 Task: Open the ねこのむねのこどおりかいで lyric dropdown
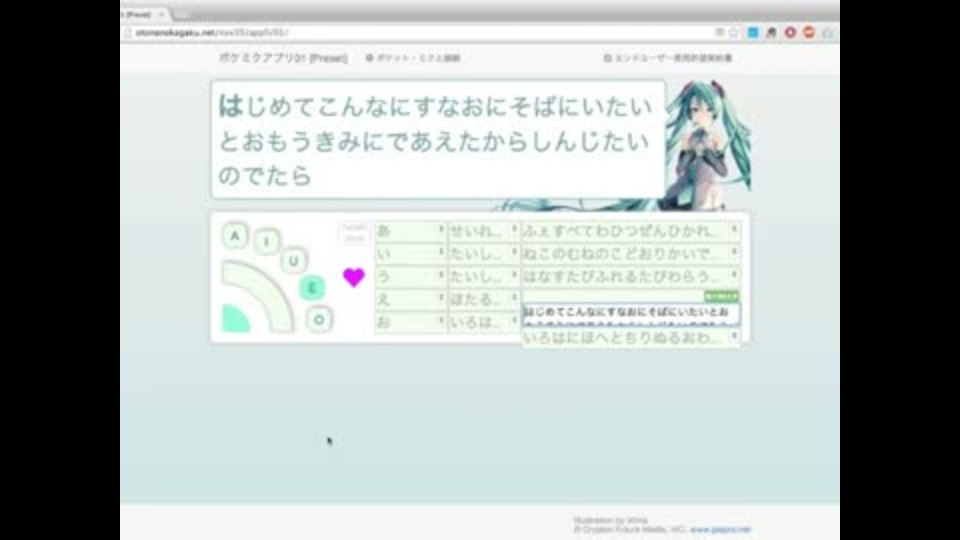[x=631, y=253]
